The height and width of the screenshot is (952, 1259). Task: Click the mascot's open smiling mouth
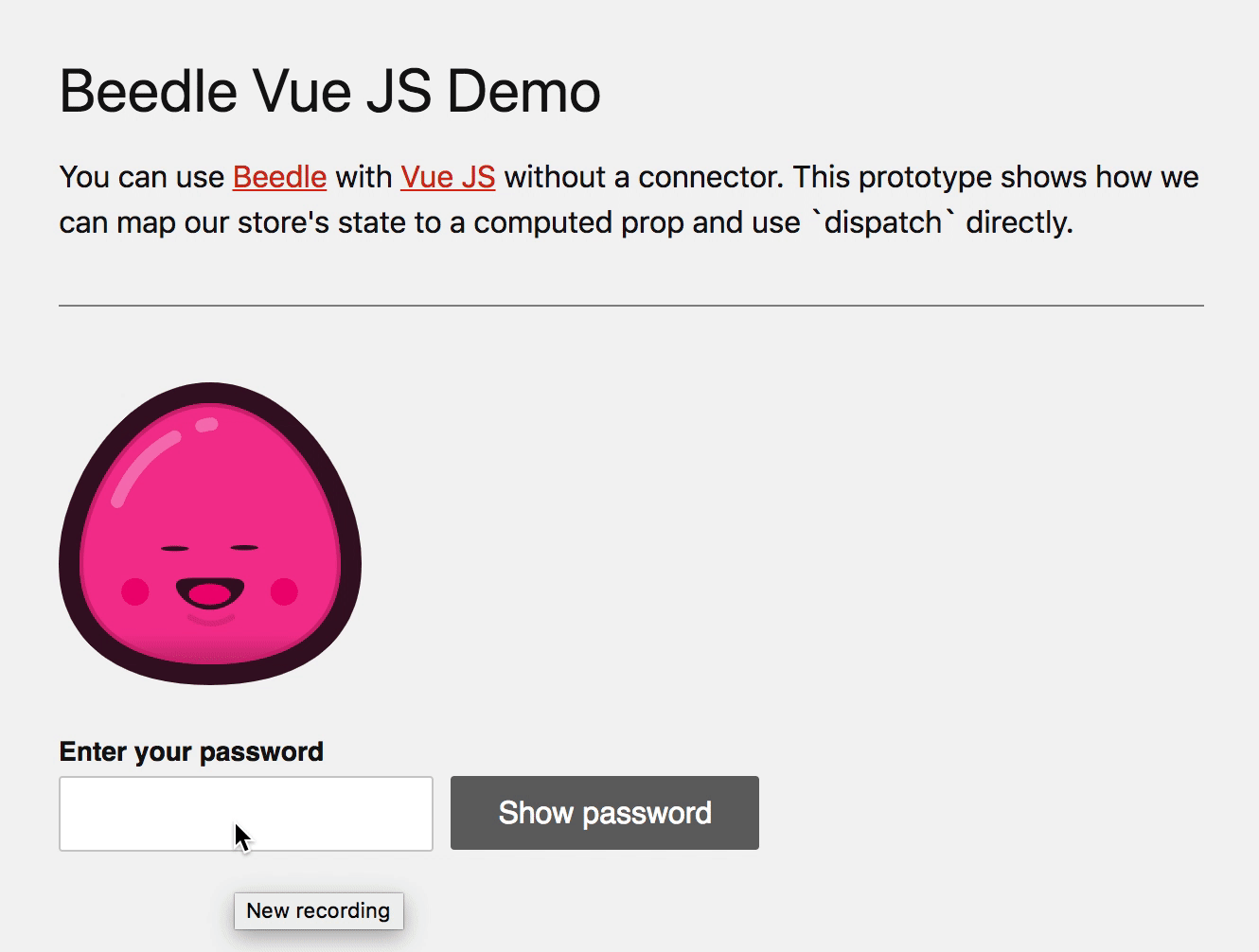[x=210, y=593]
